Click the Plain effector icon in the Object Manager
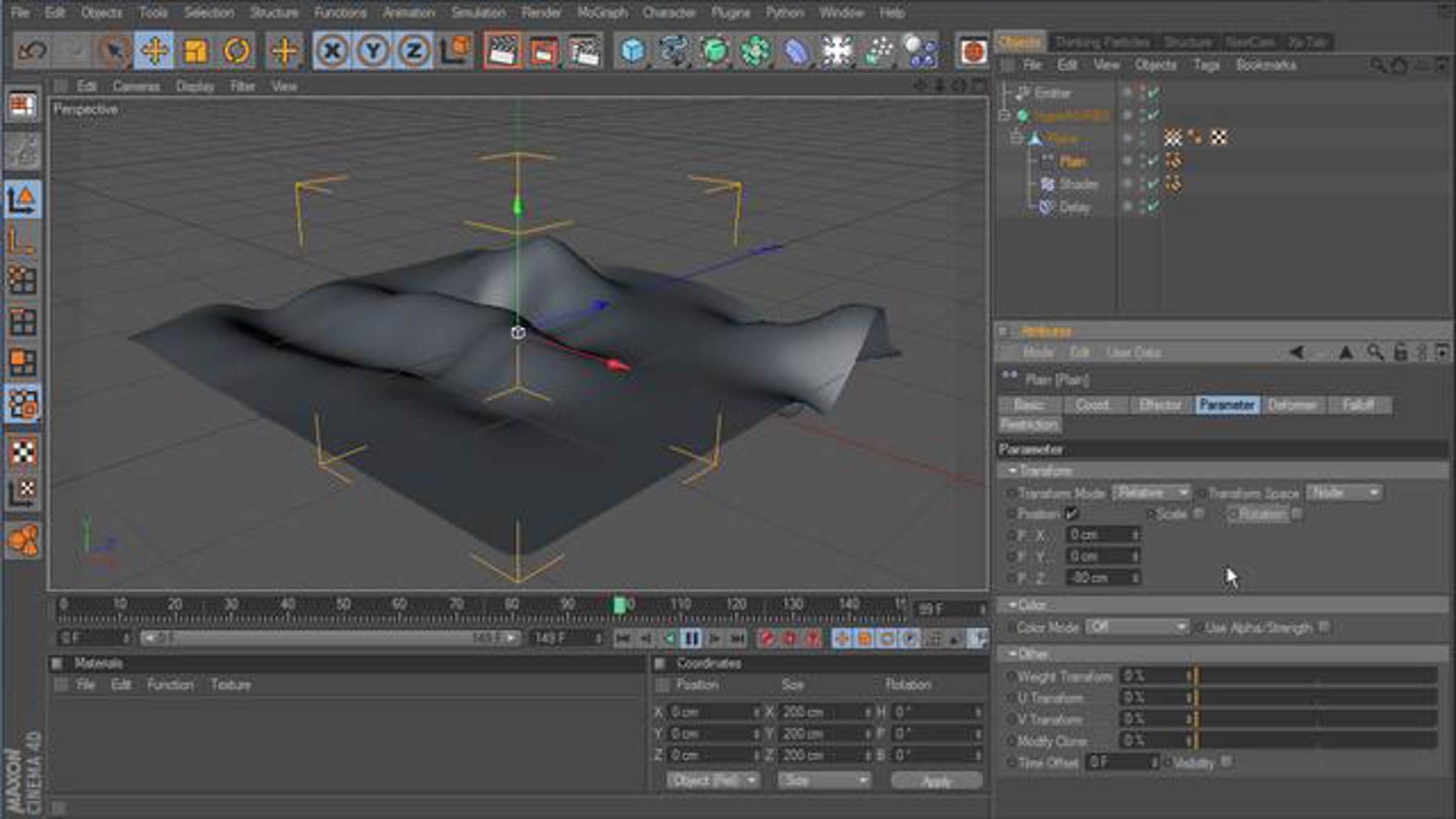Screen dimensions: 1456x819 [1049, 161]
